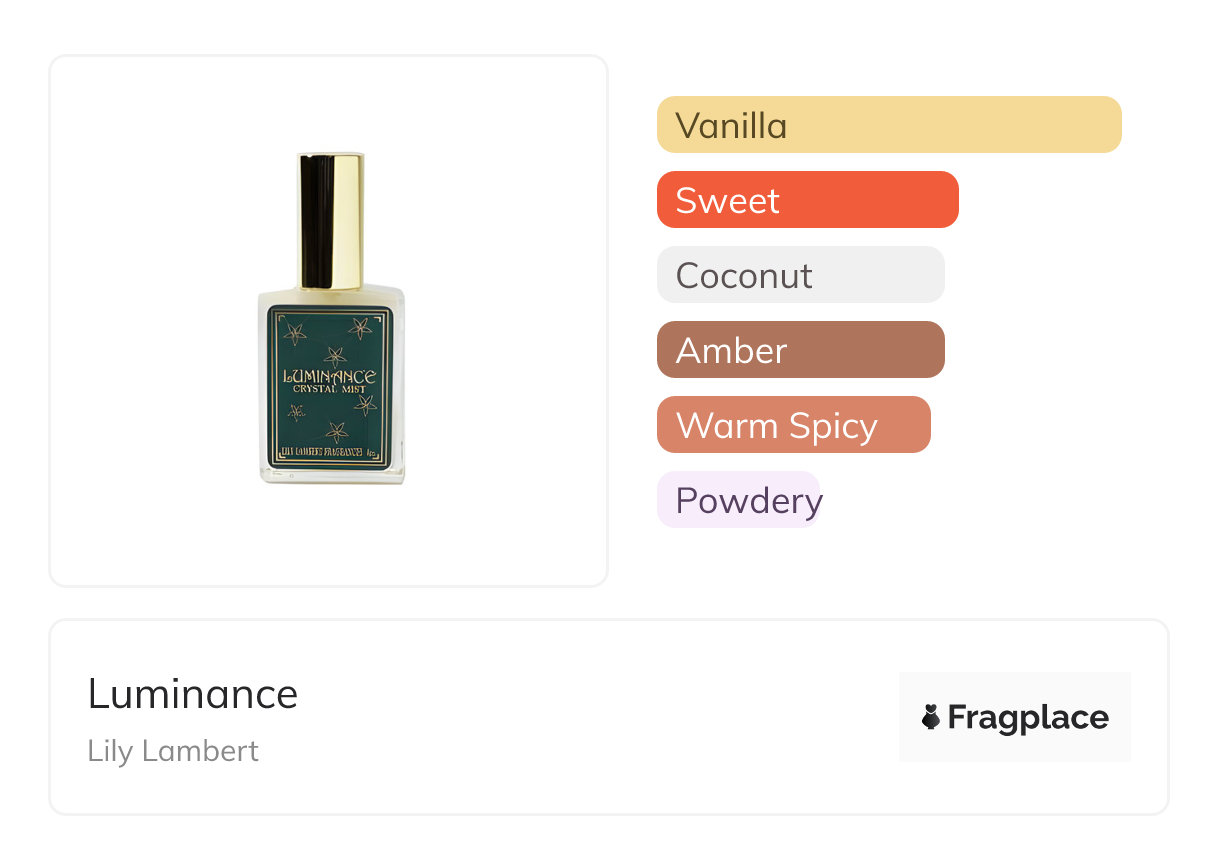Click the Crystal Mist text on the bottle

click(x=330, y=389)
